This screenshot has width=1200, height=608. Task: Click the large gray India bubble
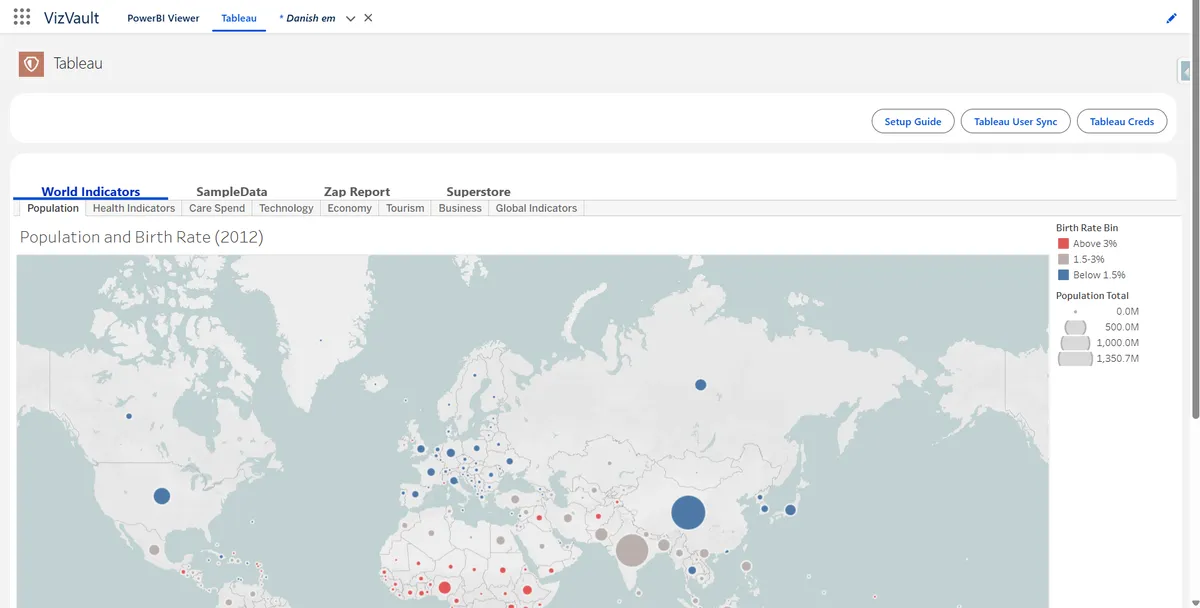pos(631,550)
